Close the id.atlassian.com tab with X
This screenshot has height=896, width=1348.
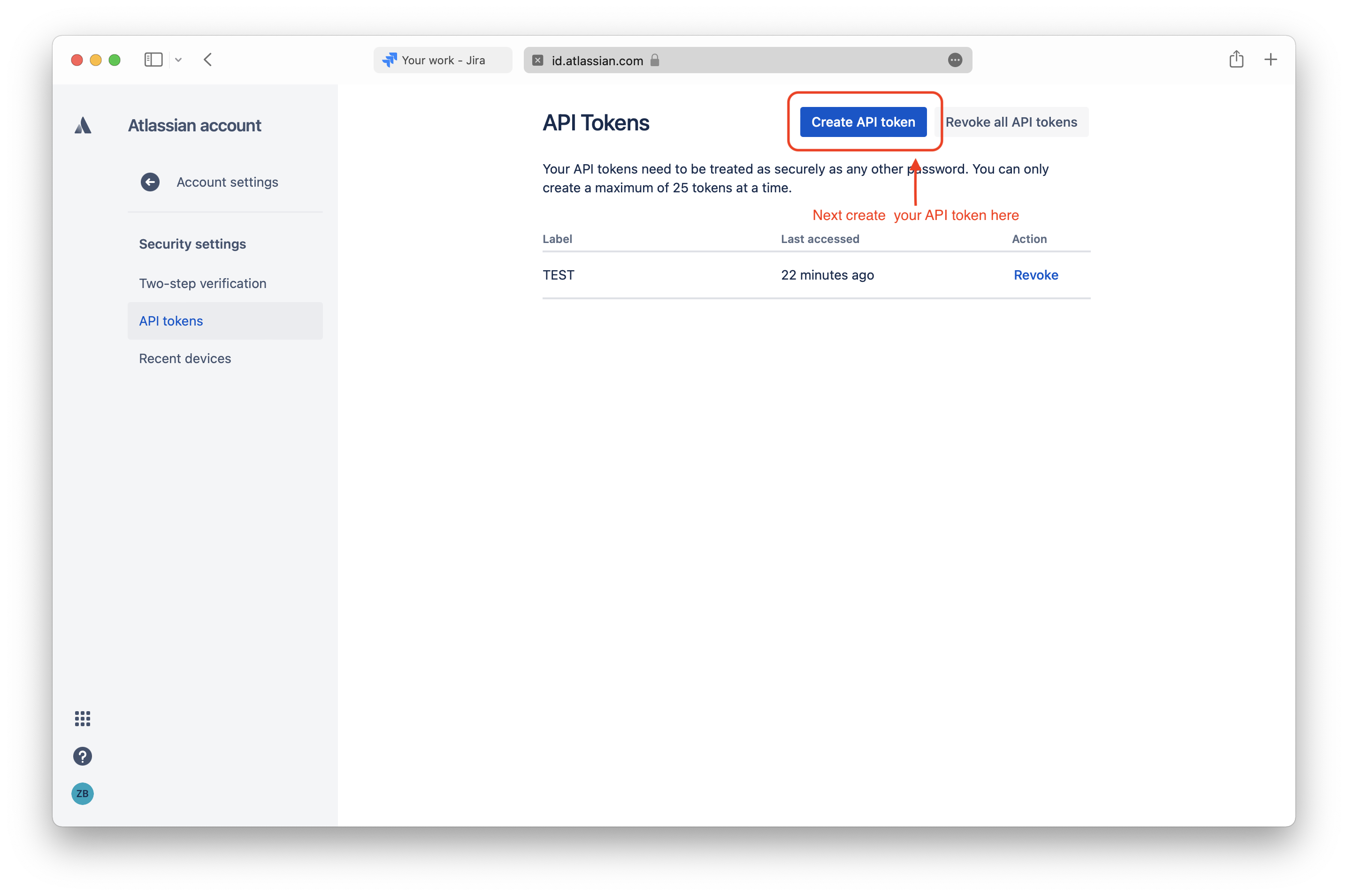point(537,60)
